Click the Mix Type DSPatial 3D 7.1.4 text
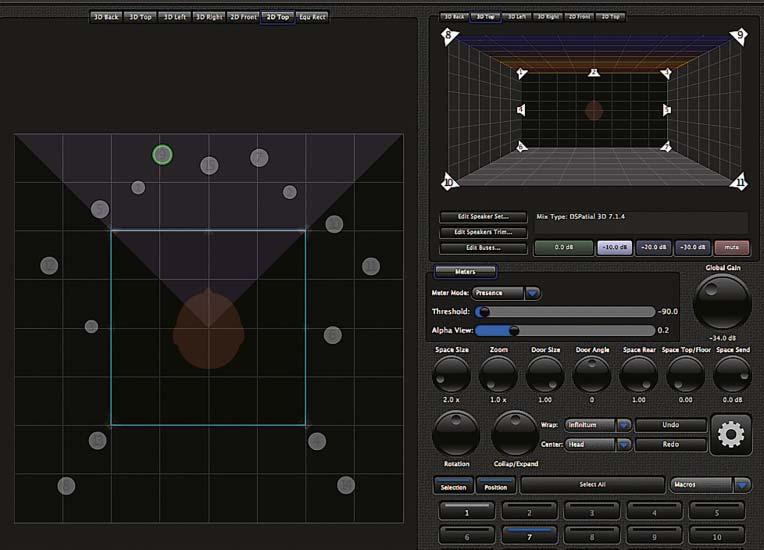The image size is (764, 550). [x=581, y=217]
